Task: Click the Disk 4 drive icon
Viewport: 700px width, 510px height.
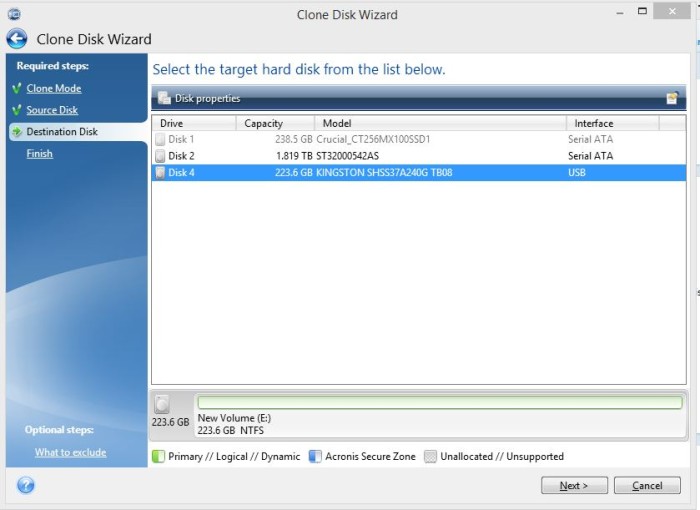Action: tap(160, 173)
